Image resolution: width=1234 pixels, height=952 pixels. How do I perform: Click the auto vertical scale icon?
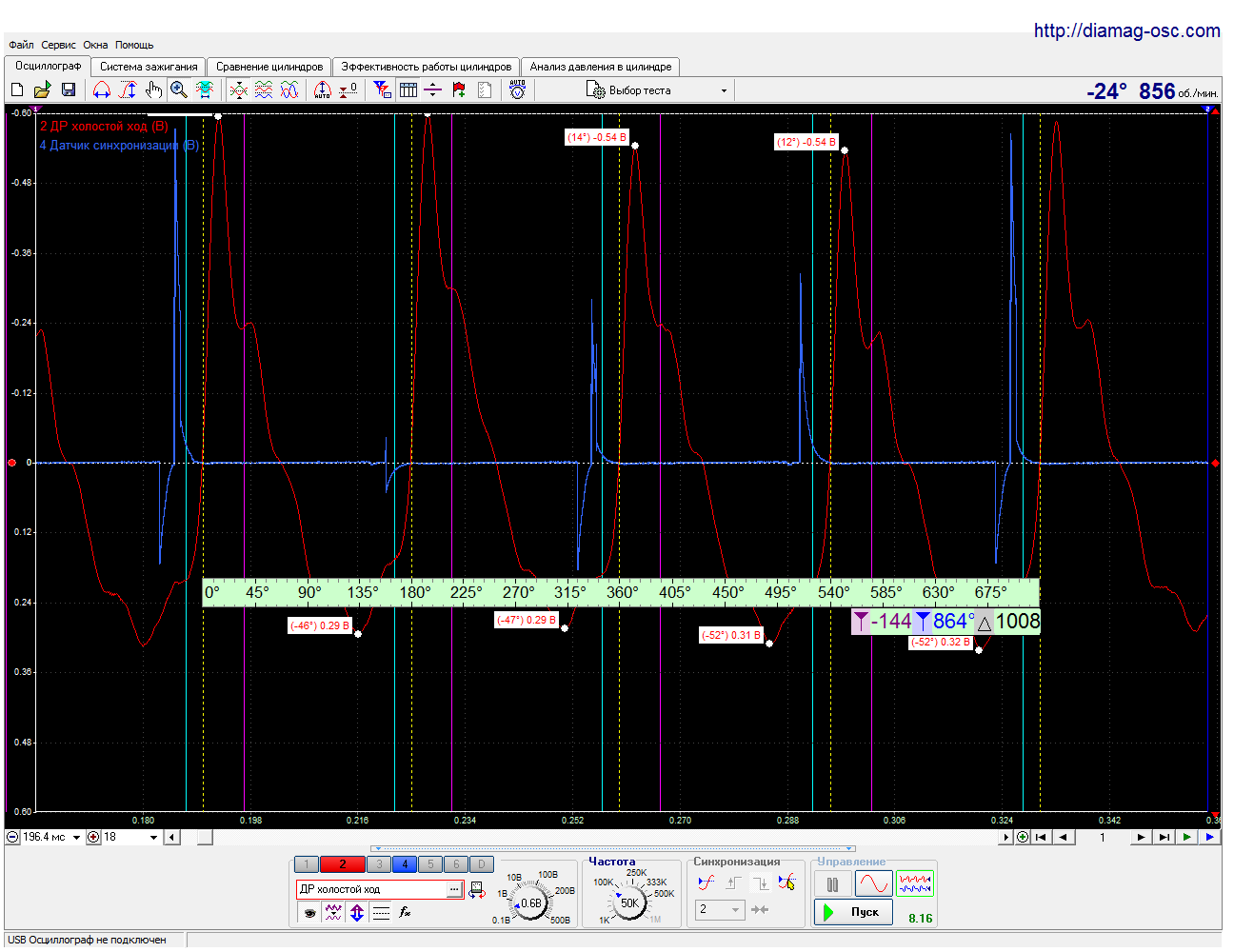[x=323, y=89]
